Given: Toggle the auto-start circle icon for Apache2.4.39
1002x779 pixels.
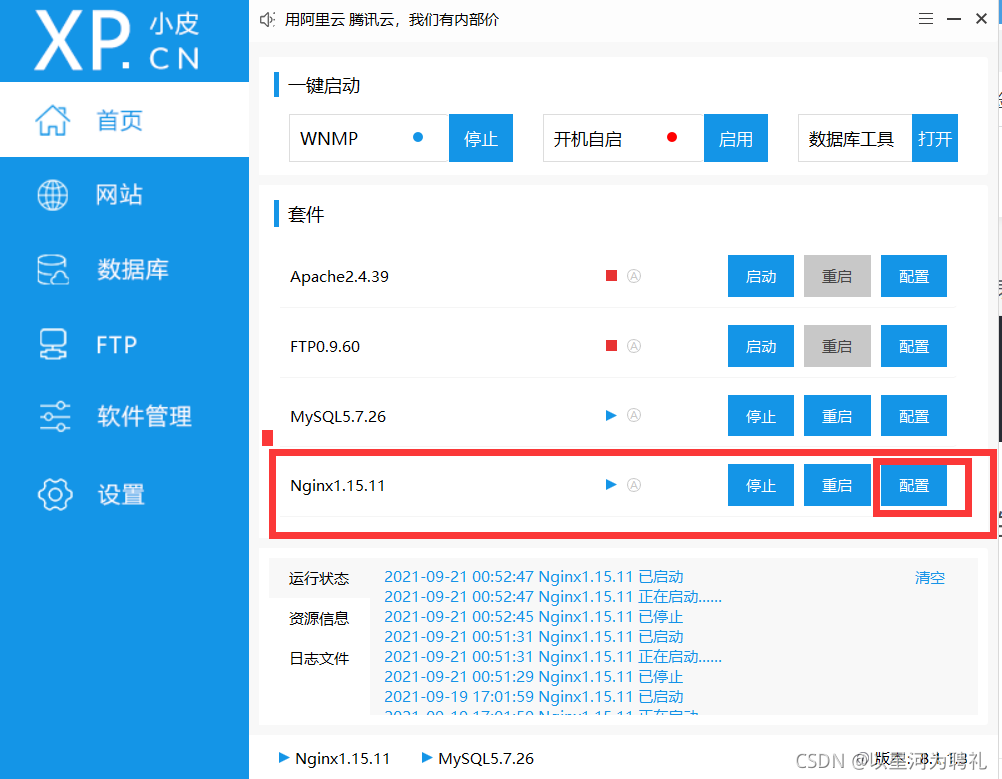Looking at the screenshot, I should 634,276.
